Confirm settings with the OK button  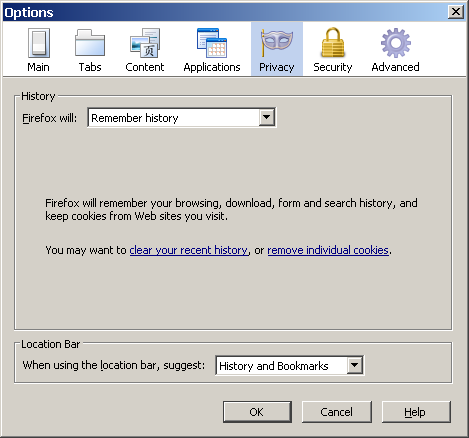[257, 412]
